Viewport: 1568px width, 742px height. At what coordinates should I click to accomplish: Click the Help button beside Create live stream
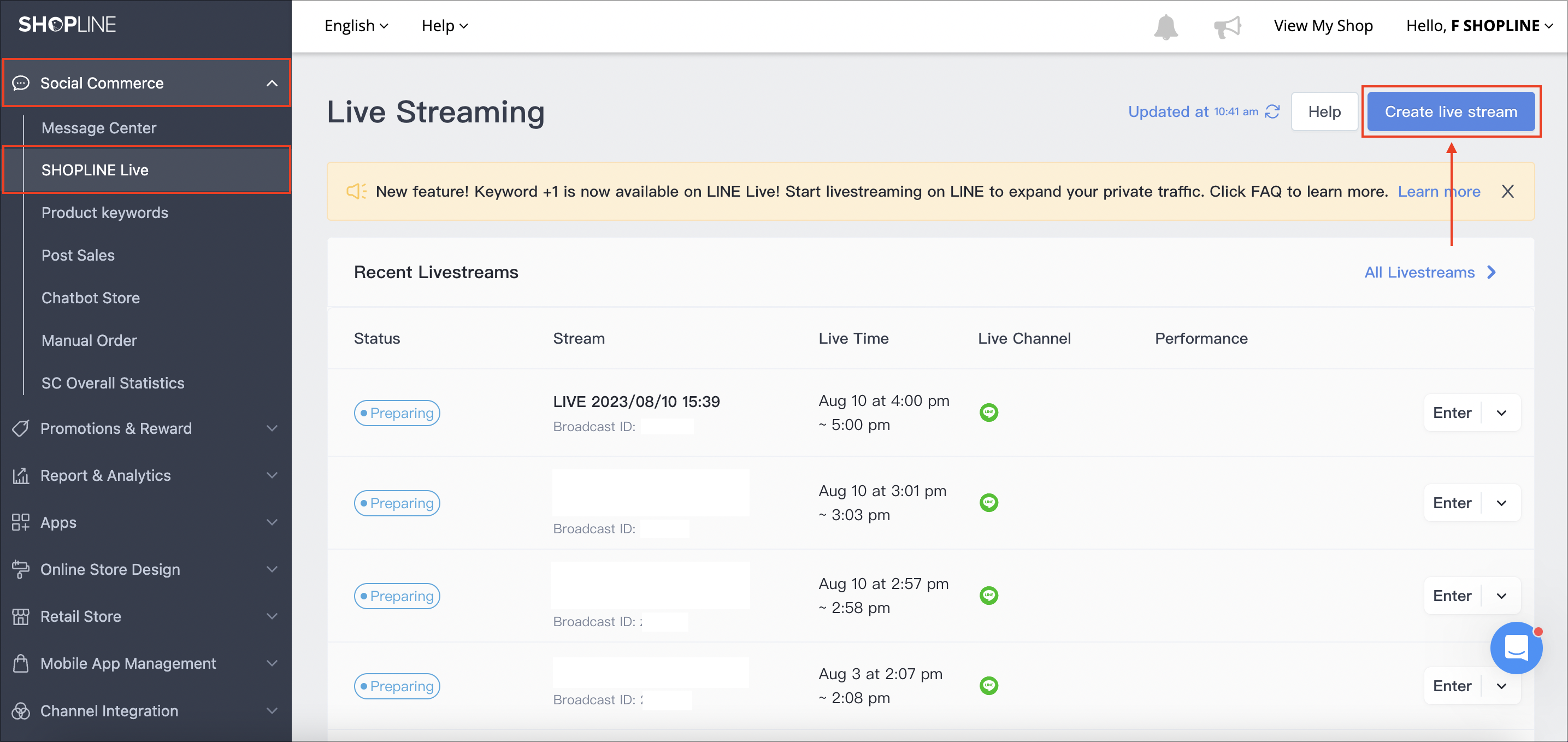(1324, 111)
